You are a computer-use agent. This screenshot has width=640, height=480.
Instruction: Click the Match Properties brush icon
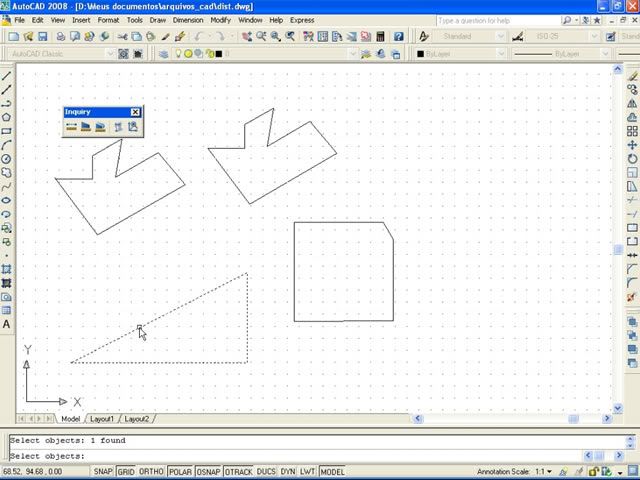165,37
